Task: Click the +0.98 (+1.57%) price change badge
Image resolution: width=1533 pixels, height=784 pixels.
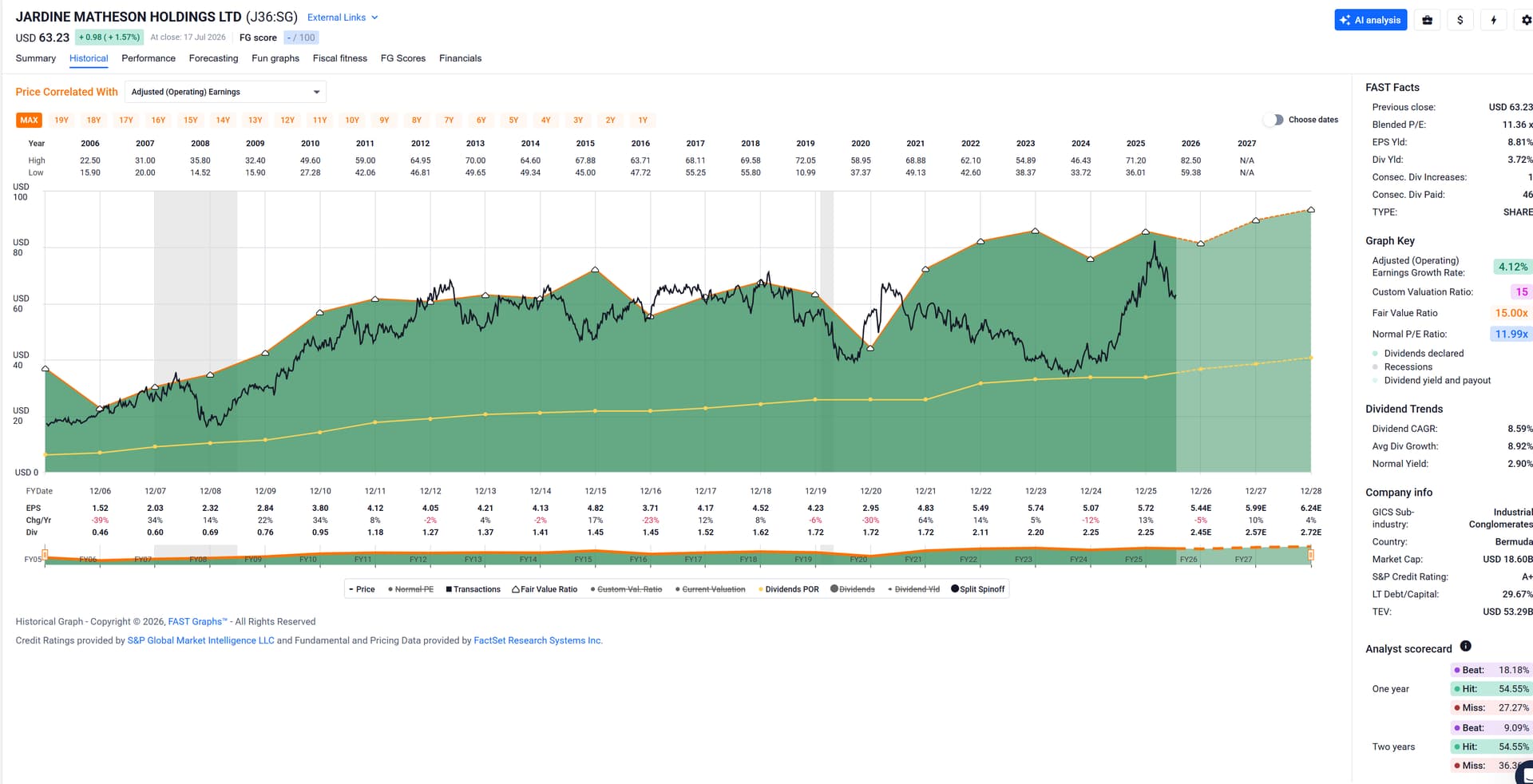Action: pyautogui.click(x=109, y=38)
